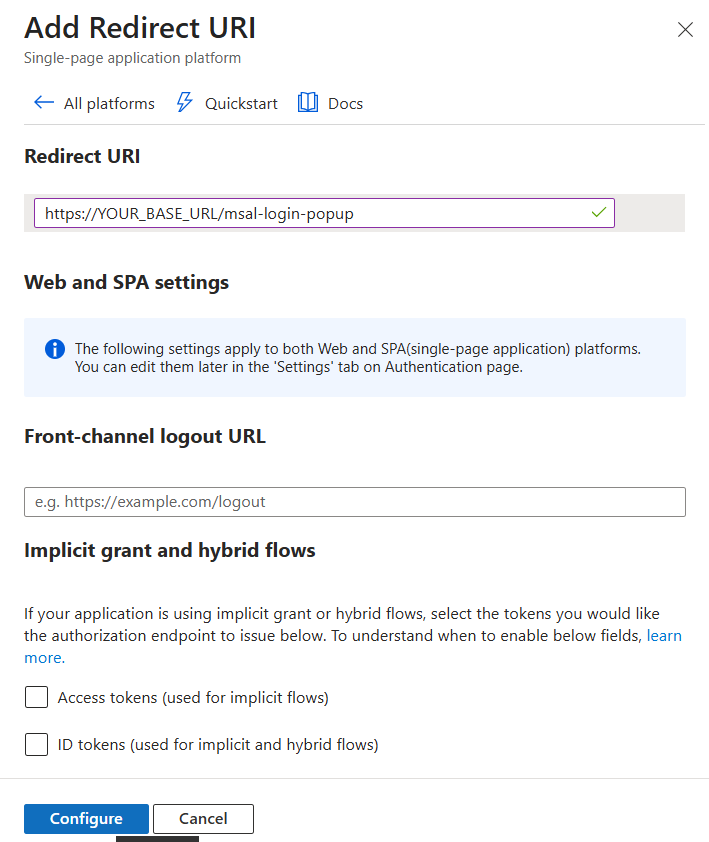Enable the Access tokens checkbox
The width and height of the screenshot is (709, 842).
[x=37, y=697]
